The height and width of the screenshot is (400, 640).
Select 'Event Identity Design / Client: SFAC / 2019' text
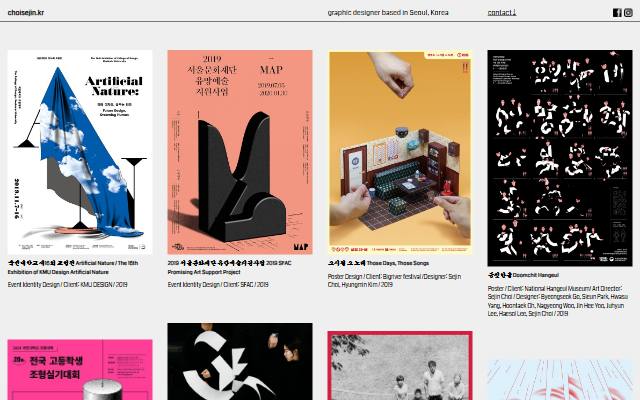pos(218,284)
